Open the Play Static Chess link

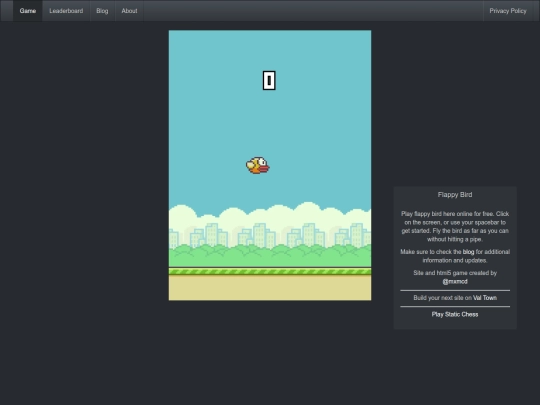(455, 314)
